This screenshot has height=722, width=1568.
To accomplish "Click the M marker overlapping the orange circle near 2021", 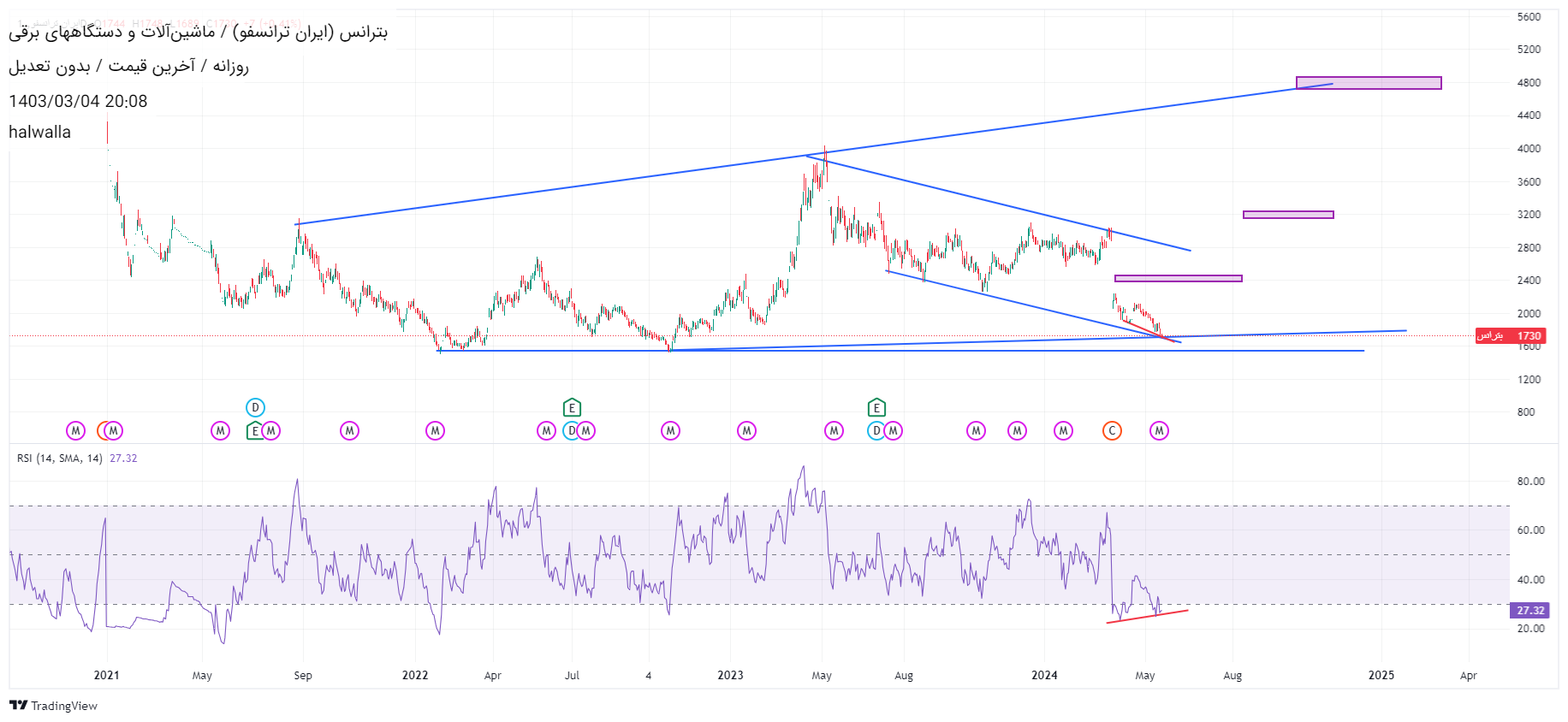I will click(x=113, y=430).
